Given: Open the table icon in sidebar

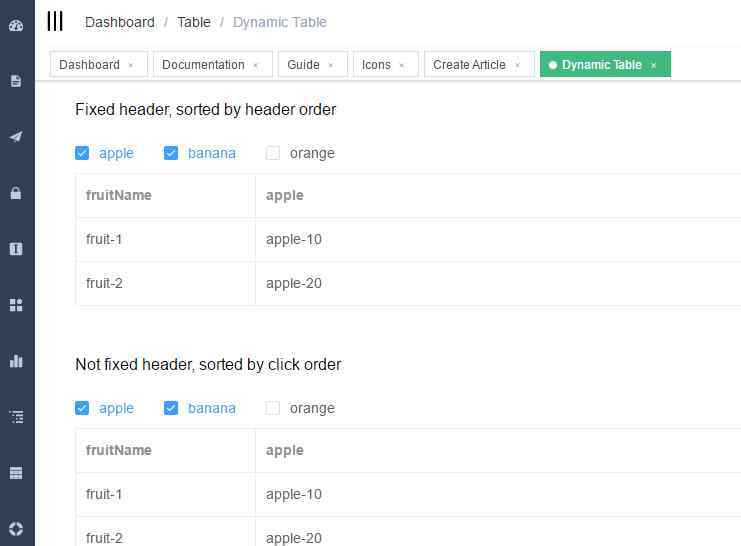Looking at the screenshot, I should [x=16, y=473].
